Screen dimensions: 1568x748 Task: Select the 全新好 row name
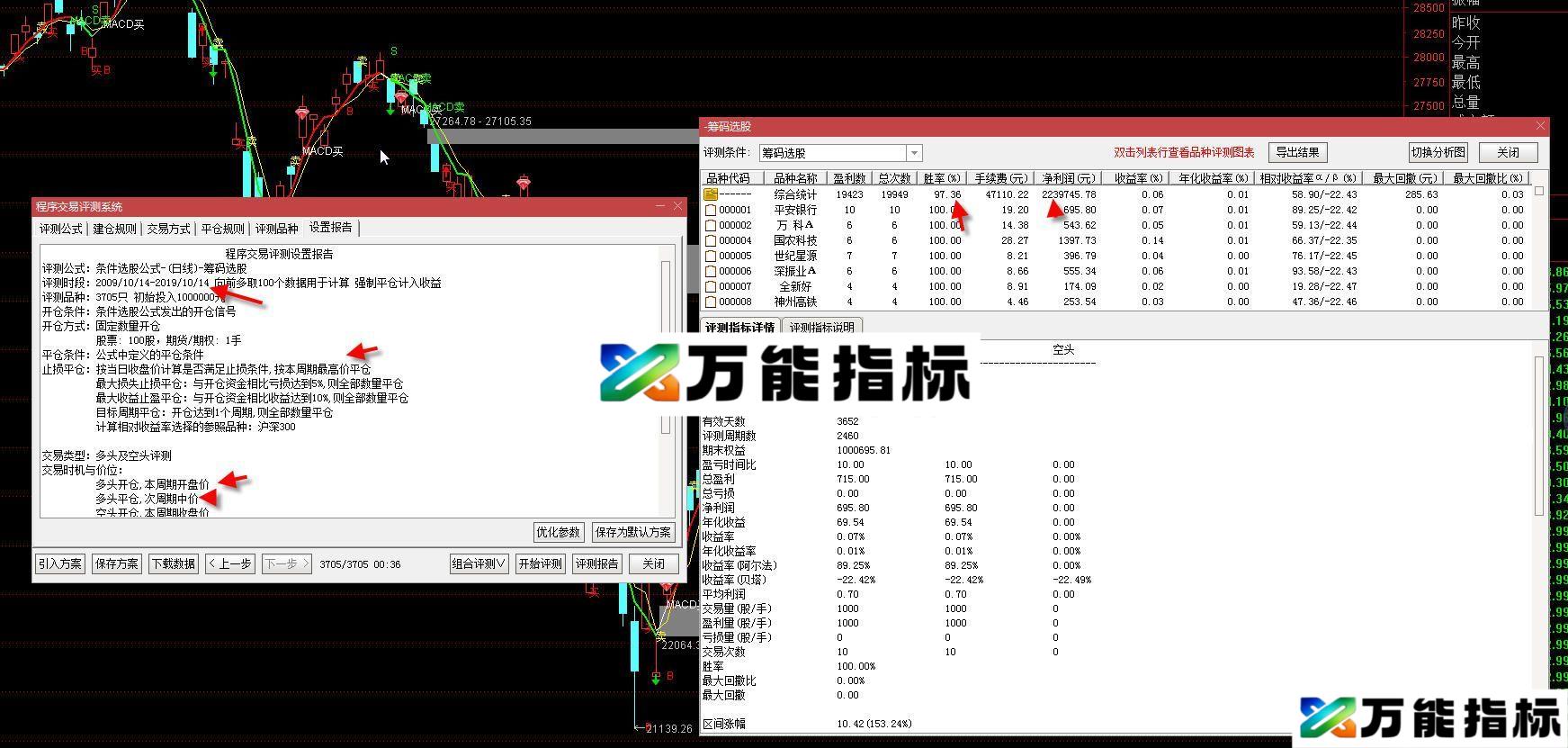point(795,286)
